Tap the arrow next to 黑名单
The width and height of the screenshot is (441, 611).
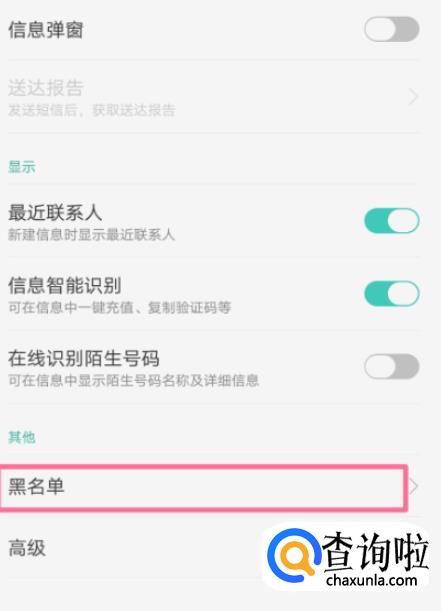414,486
